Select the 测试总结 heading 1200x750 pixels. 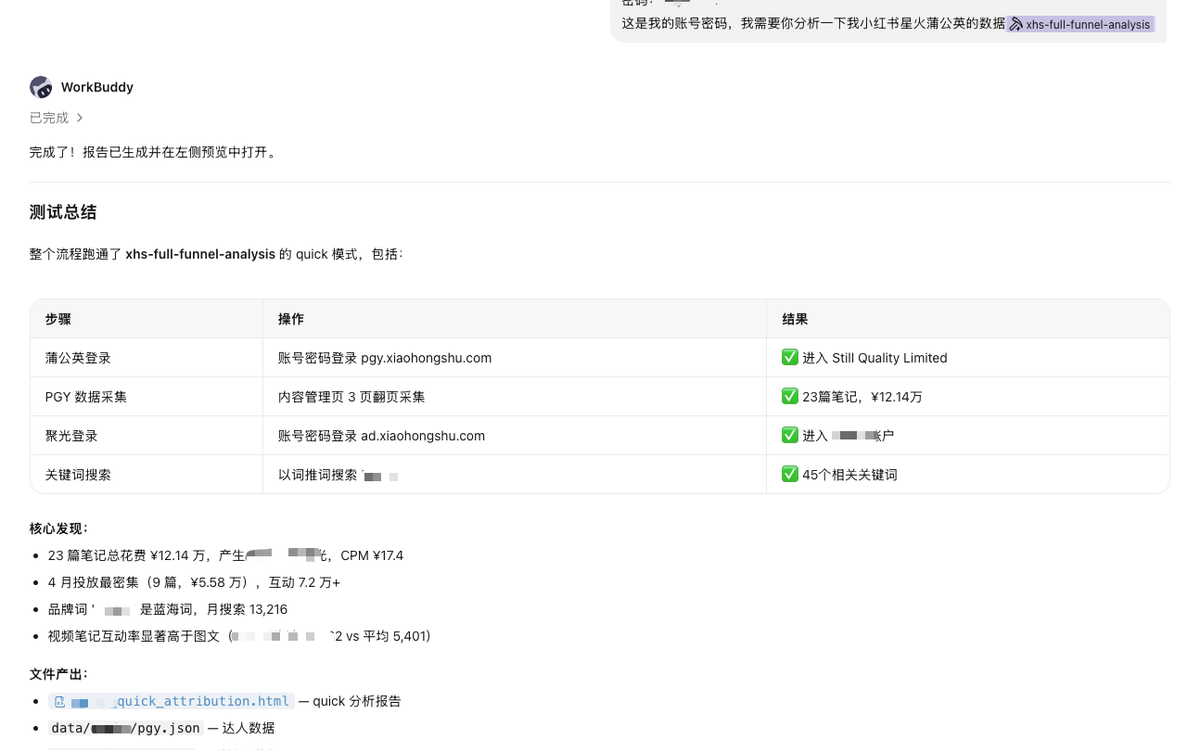coord(63,212)
